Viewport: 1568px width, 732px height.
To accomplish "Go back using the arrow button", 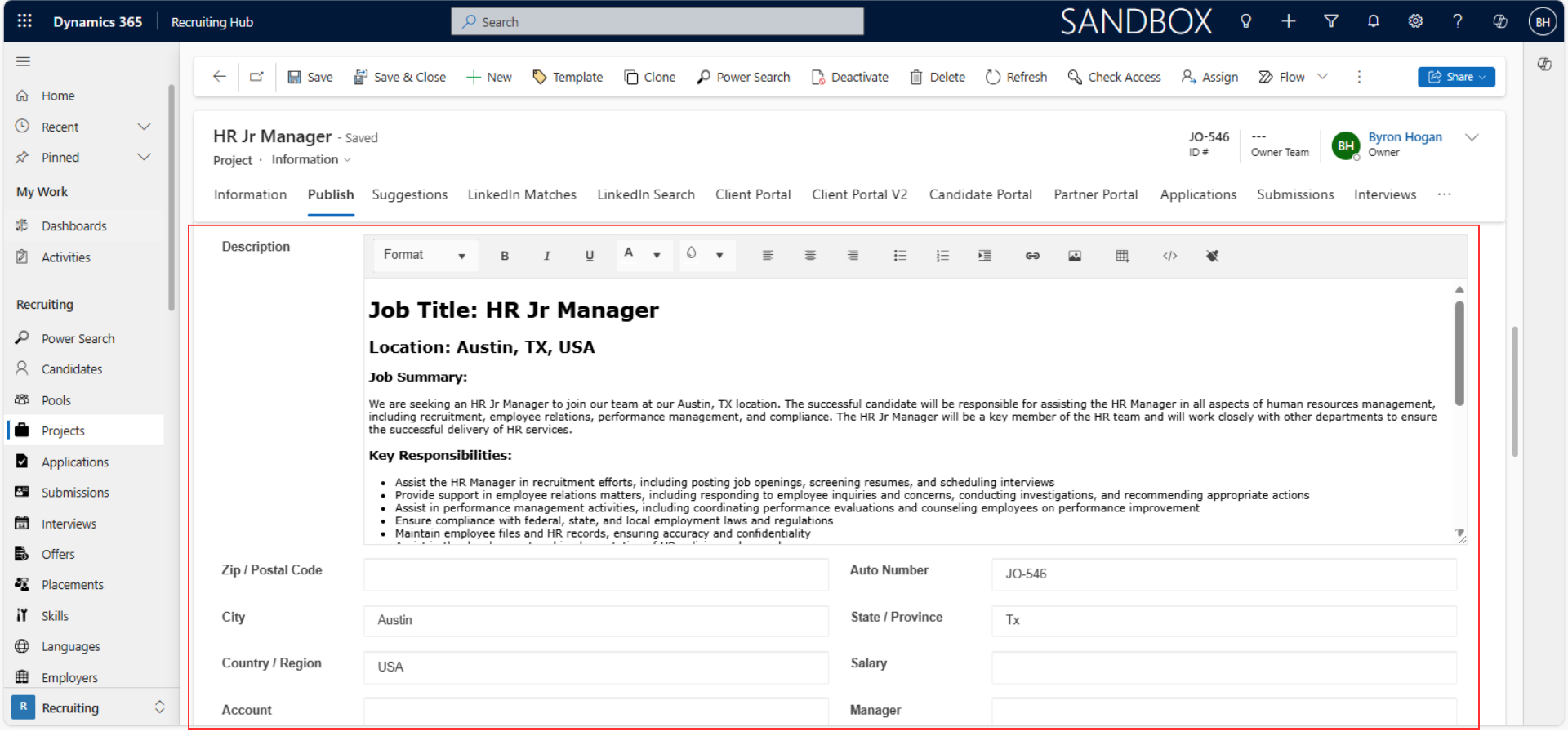I will coord(219,77).
